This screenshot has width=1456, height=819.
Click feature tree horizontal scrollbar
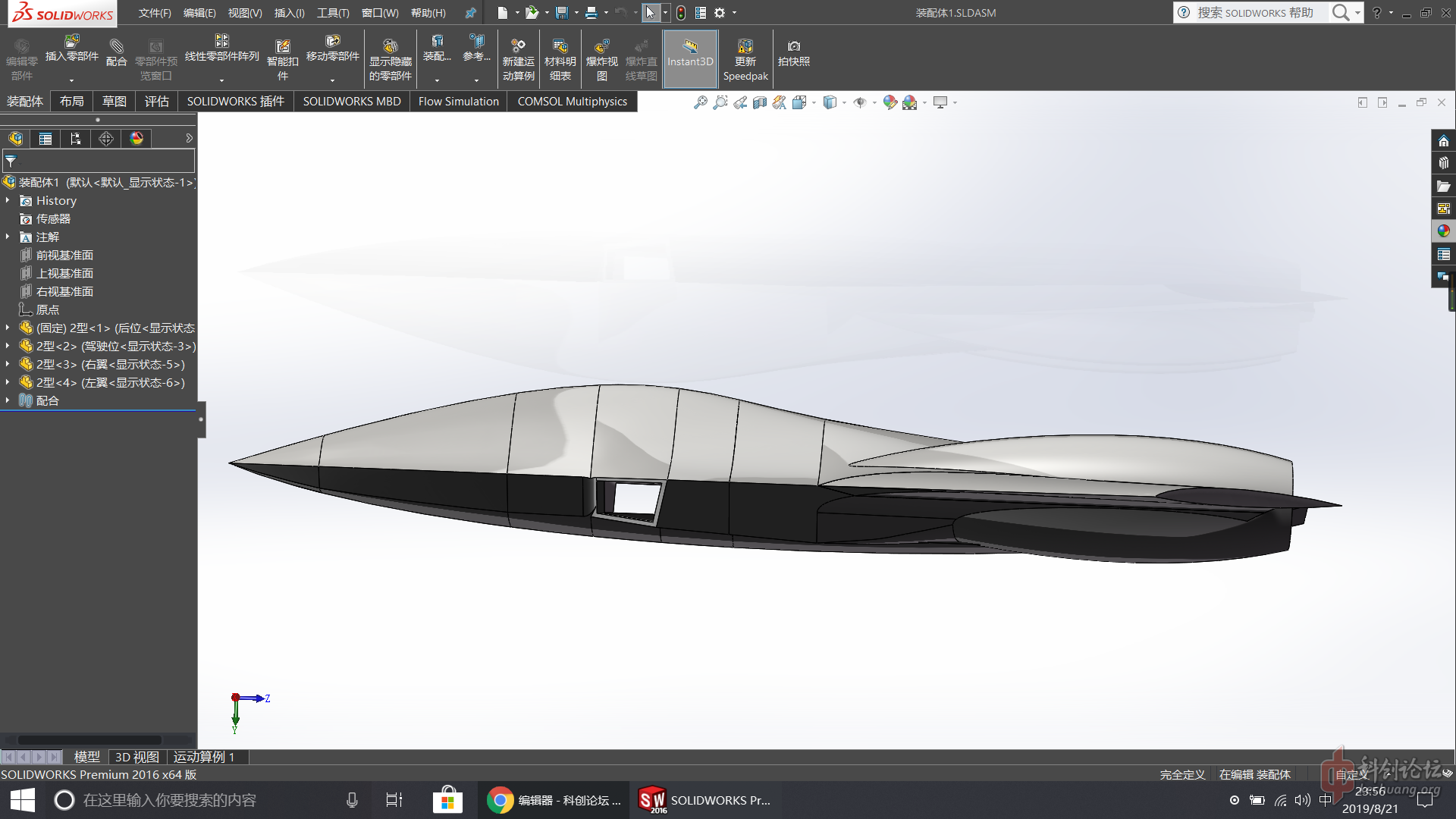(89, 740)
